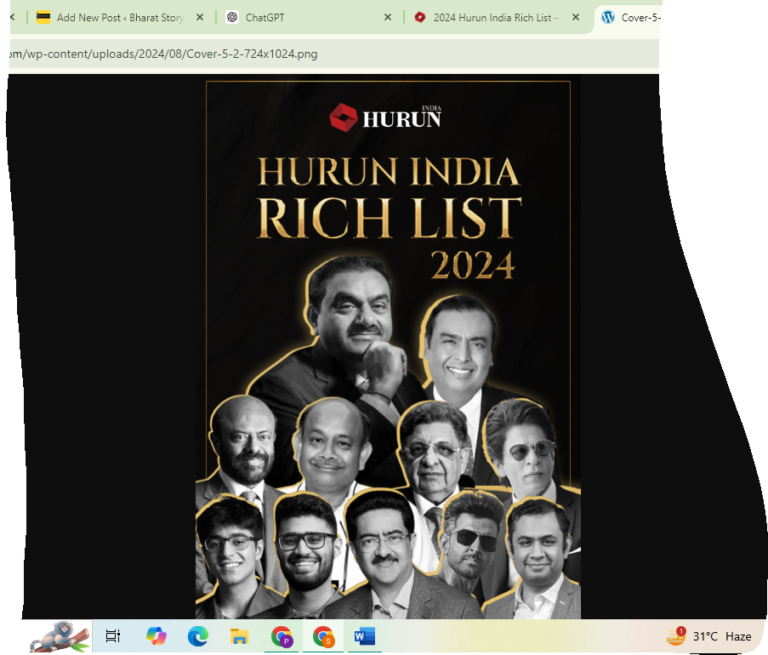
Task: Open the 31°C Haze weather widget
Action: pos(709,636)
